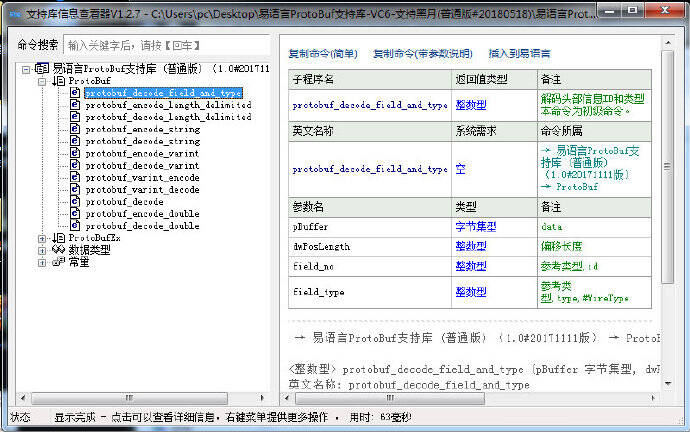Click the icon beside protobuf_decode_varint
This screenshot has height=432, width=690.
(x=75, y=165)
